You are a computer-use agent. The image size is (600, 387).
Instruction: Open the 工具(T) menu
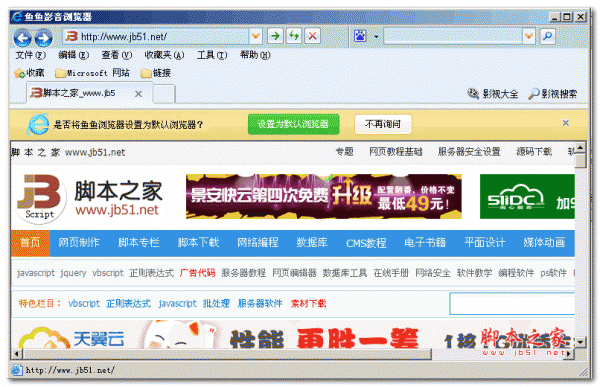[212, 55]
